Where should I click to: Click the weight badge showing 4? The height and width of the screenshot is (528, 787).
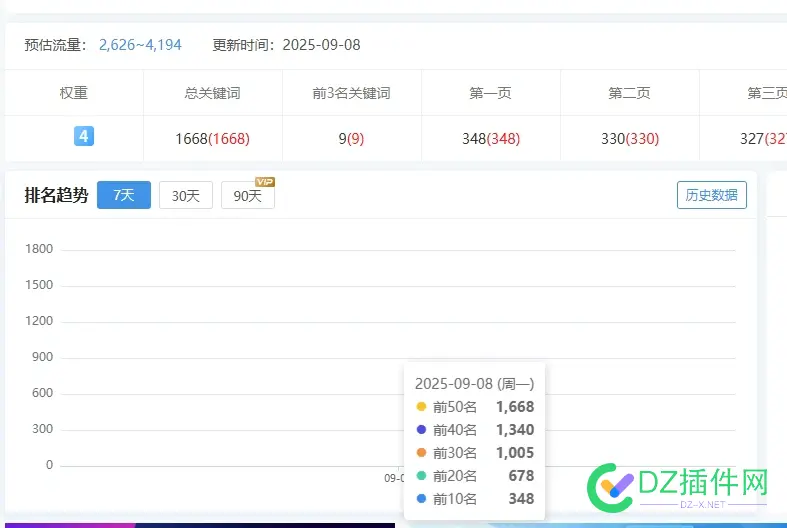pyautogui.click(x=84, y=136)
